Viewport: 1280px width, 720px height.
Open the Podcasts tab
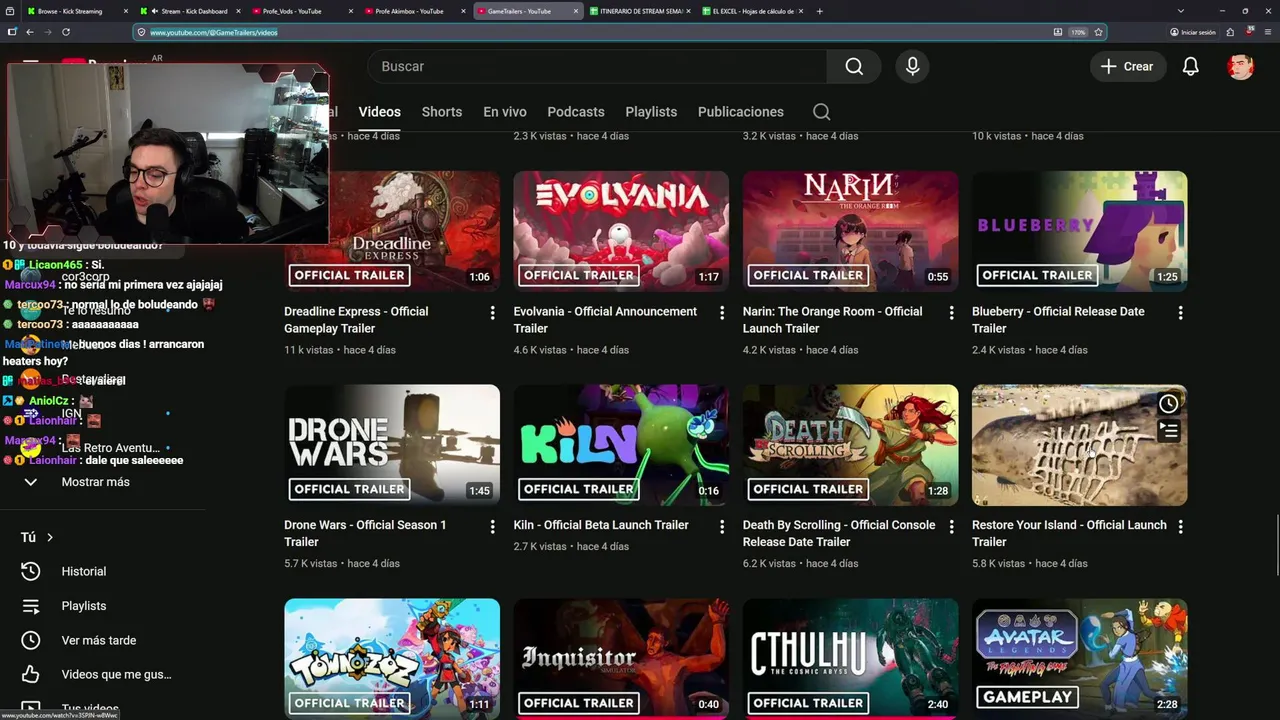pos(576,112)
